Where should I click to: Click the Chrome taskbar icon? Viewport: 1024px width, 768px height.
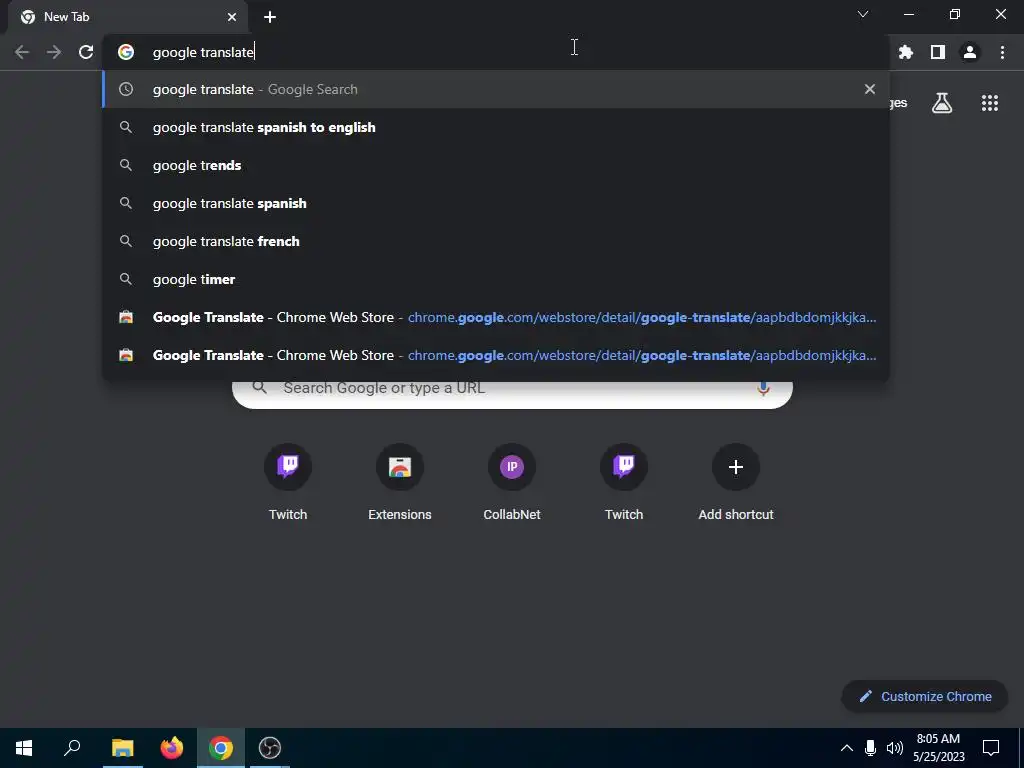(221, 748)
